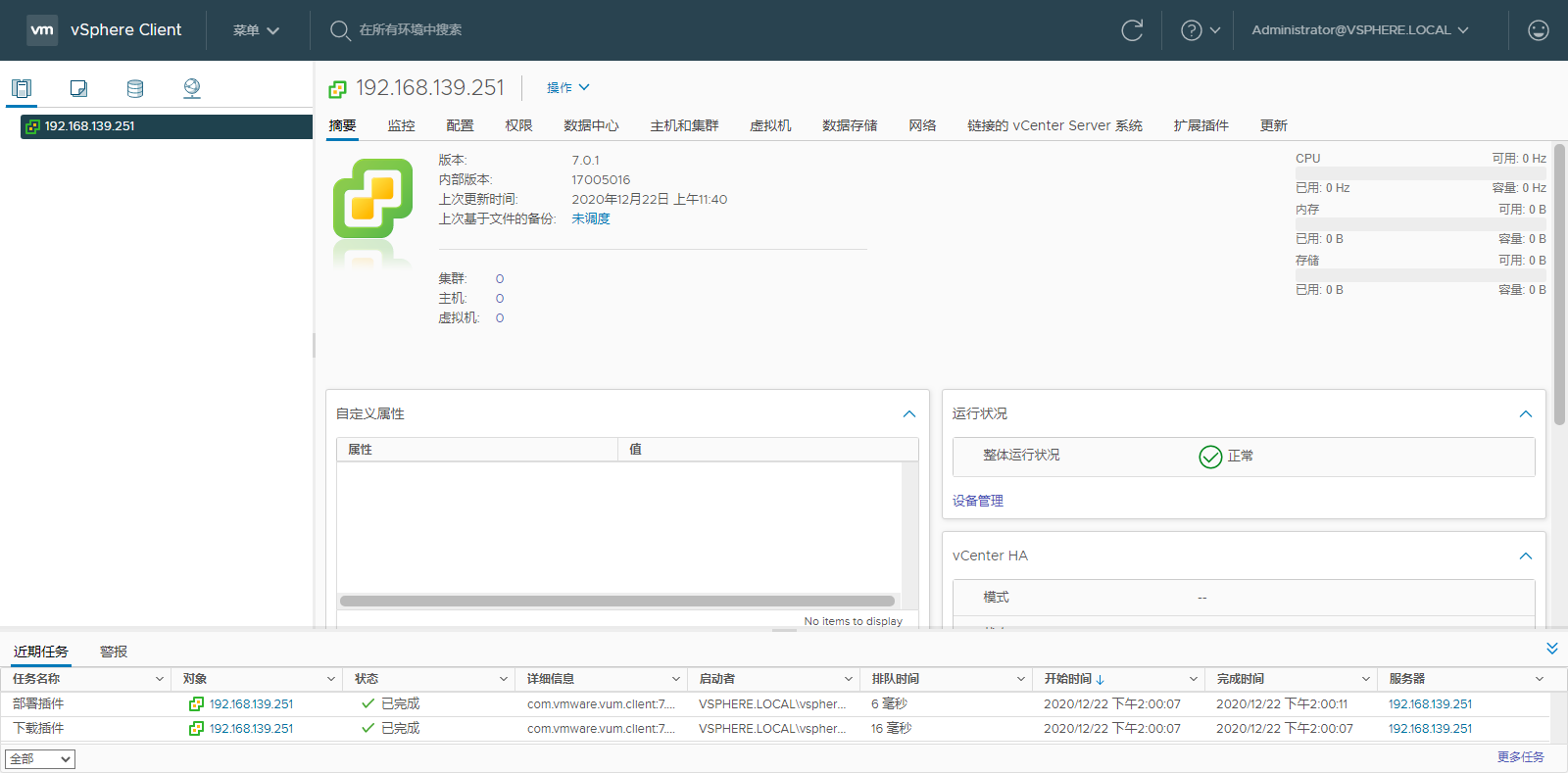Screen dimensions: 1568x773
Task: Switch to the 网络 tab
Action: [x=923, y=125]
